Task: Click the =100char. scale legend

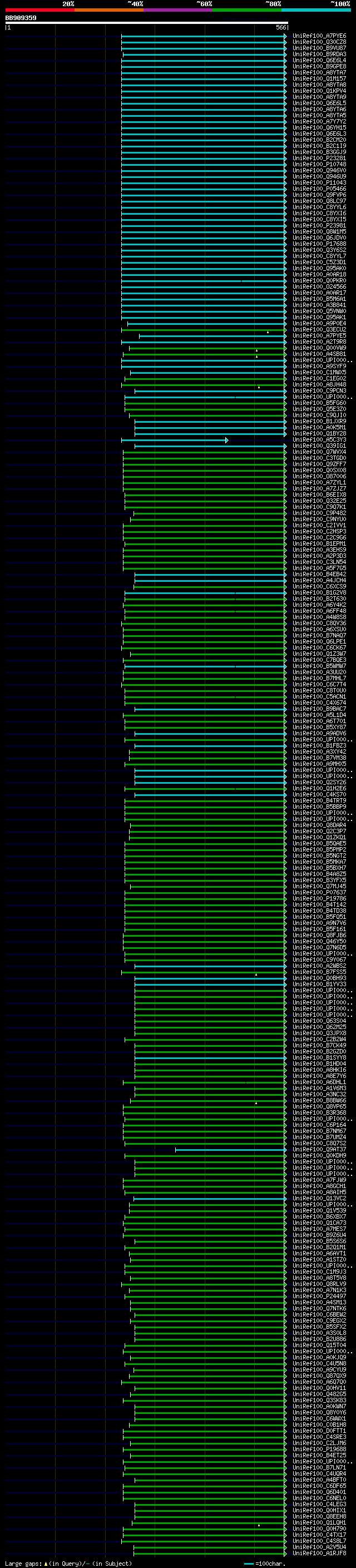Action: point(264,1563)
